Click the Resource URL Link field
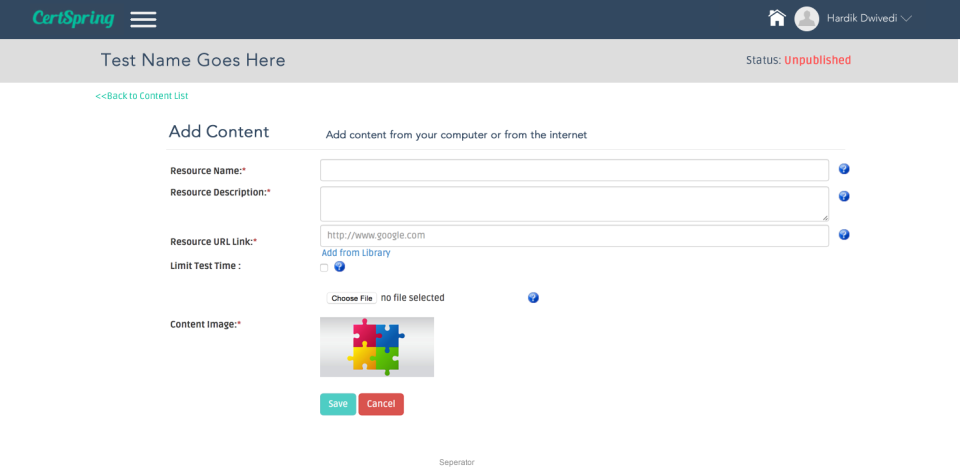 click(574, 235)
